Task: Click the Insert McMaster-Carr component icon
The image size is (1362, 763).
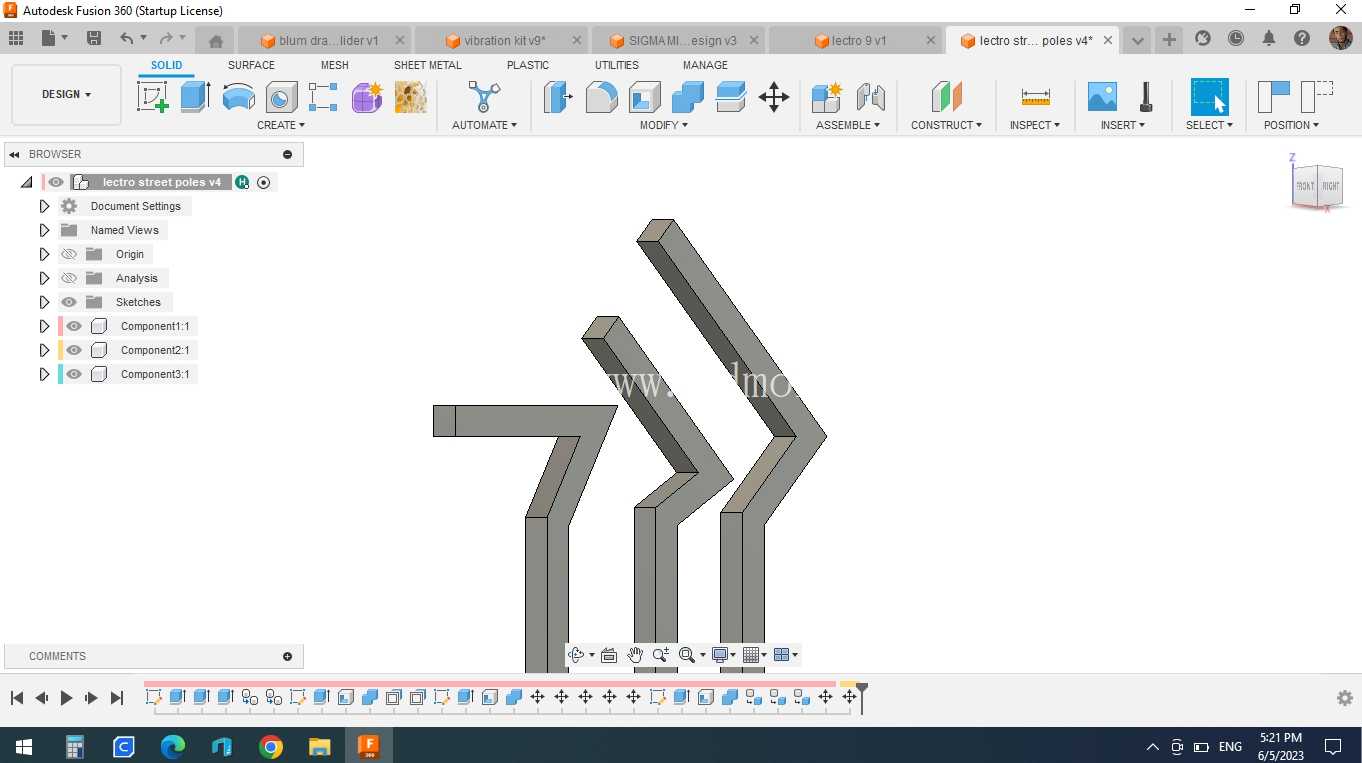Action: (x=1146, y=97)
